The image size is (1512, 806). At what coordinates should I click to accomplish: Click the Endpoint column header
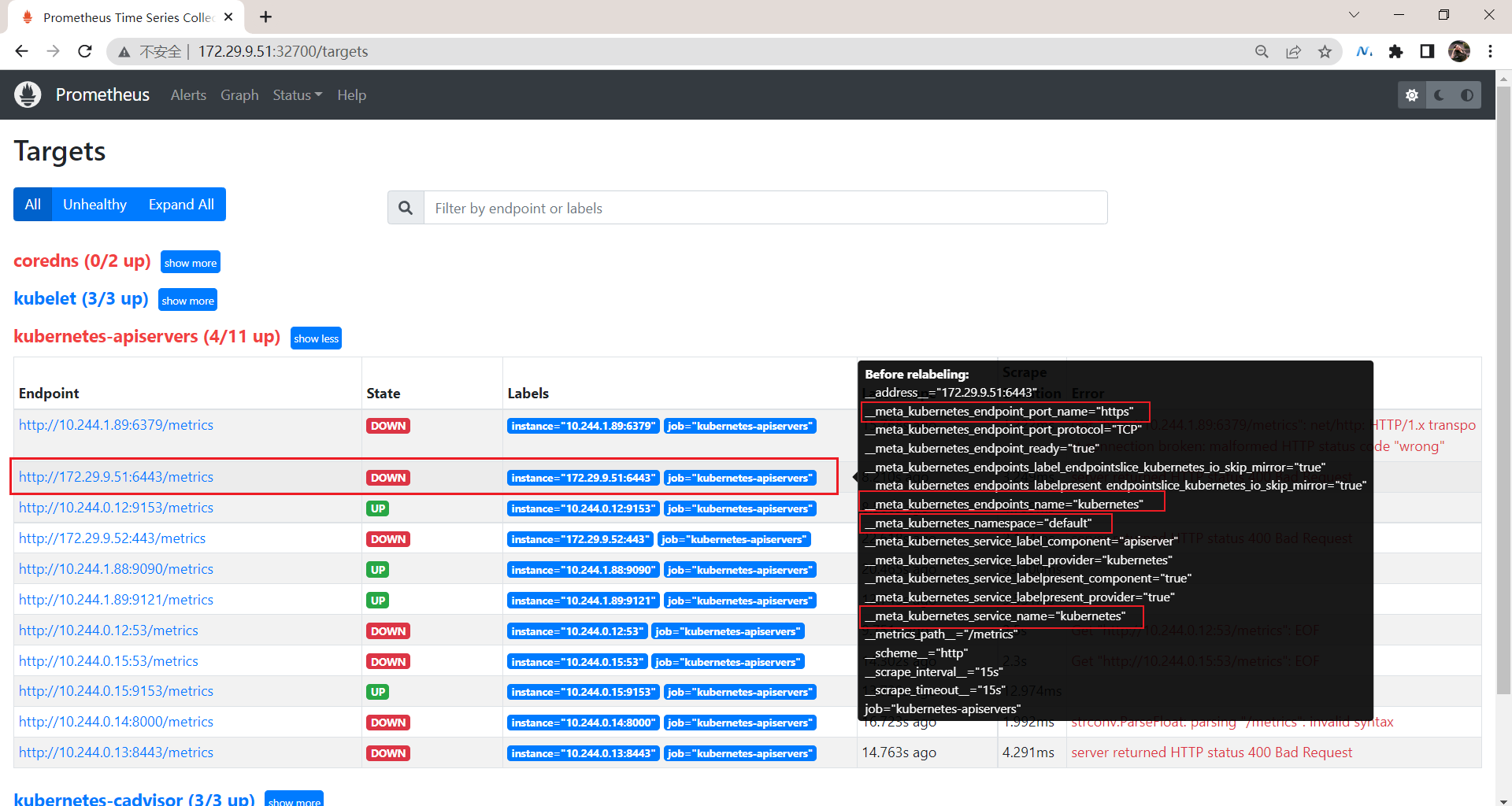tap(49, 393)
